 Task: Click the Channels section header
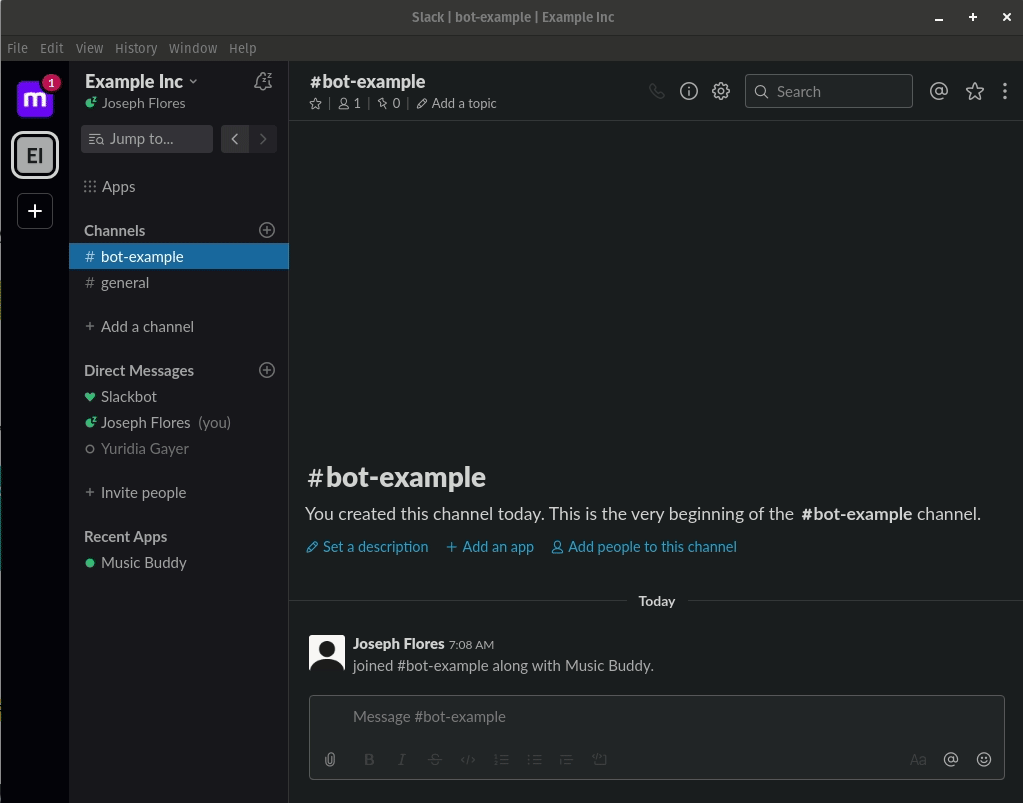[x=115, y=230]
